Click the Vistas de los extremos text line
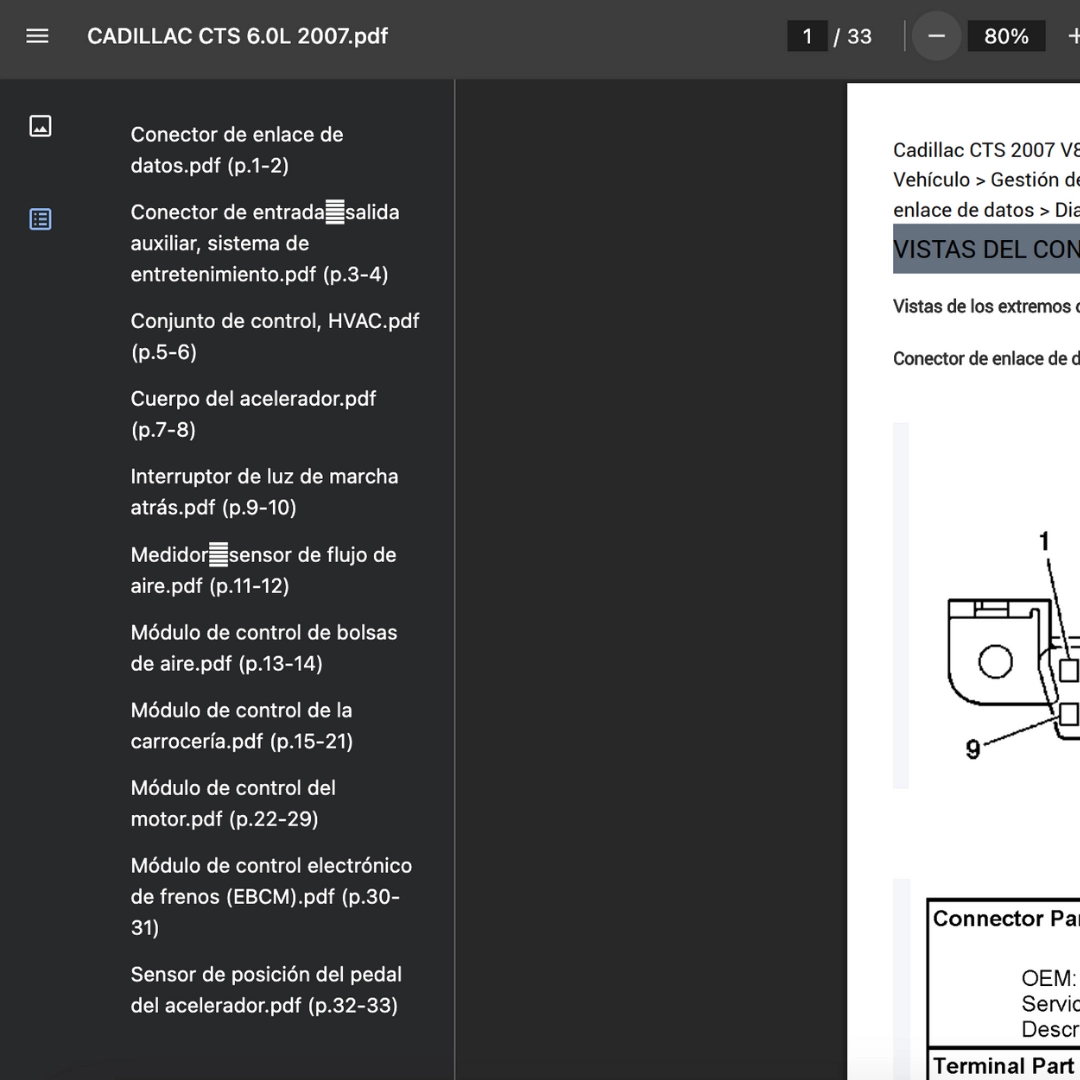Screen dimensions: 1080x1080 [986, 306]
